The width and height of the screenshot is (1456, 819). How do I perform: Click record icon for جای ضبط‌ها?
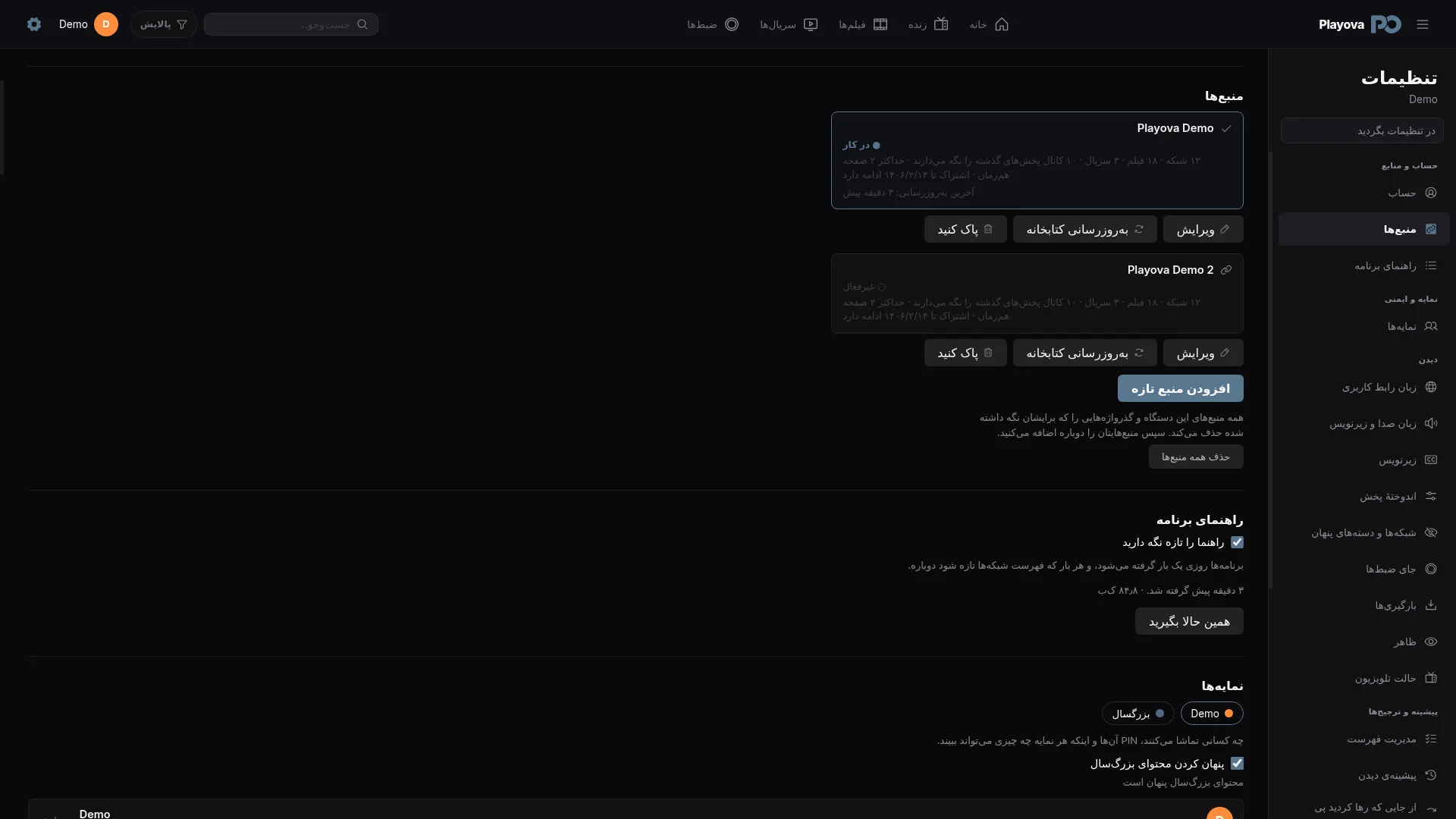click(1431, 569)
